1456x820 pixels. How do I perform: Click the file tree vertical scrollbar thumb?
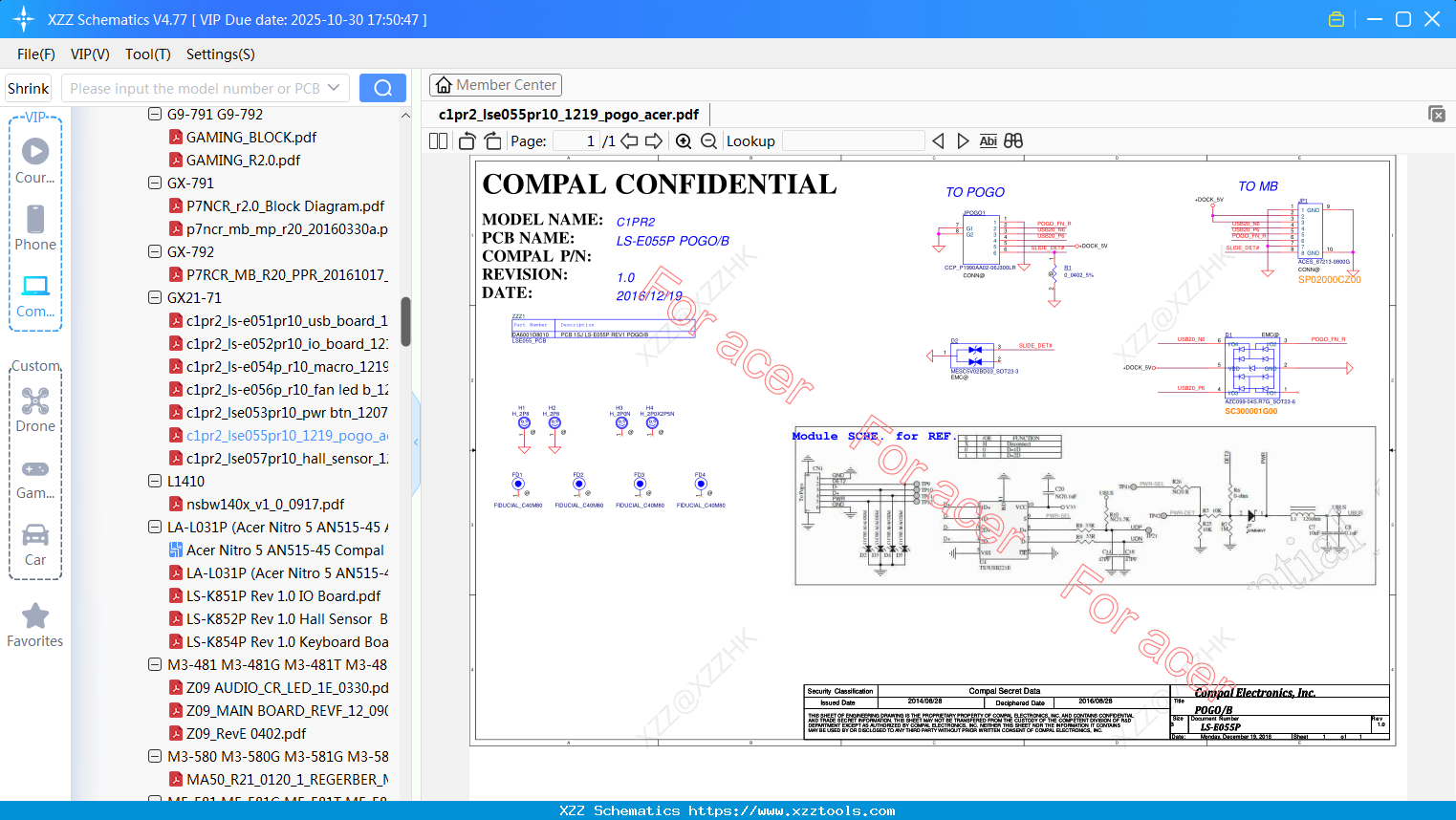[405, 322]
